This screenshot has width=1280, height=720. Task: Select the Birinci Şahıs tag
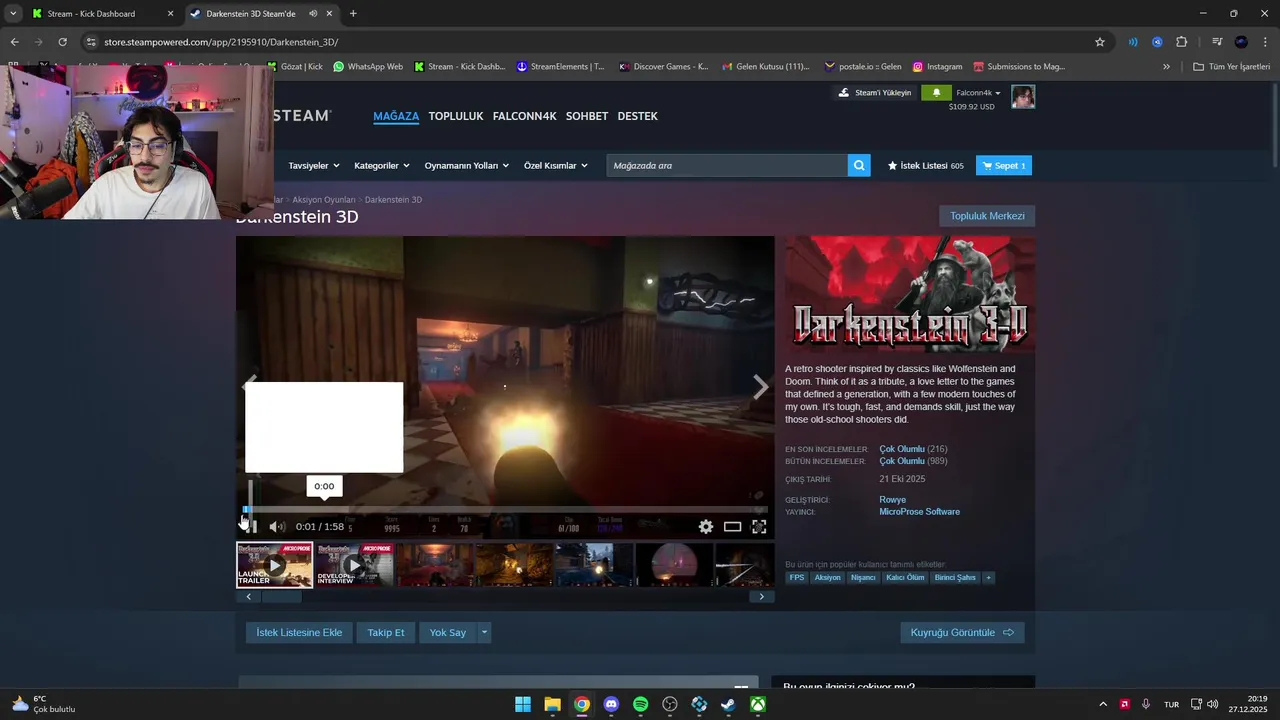(955, 578)
